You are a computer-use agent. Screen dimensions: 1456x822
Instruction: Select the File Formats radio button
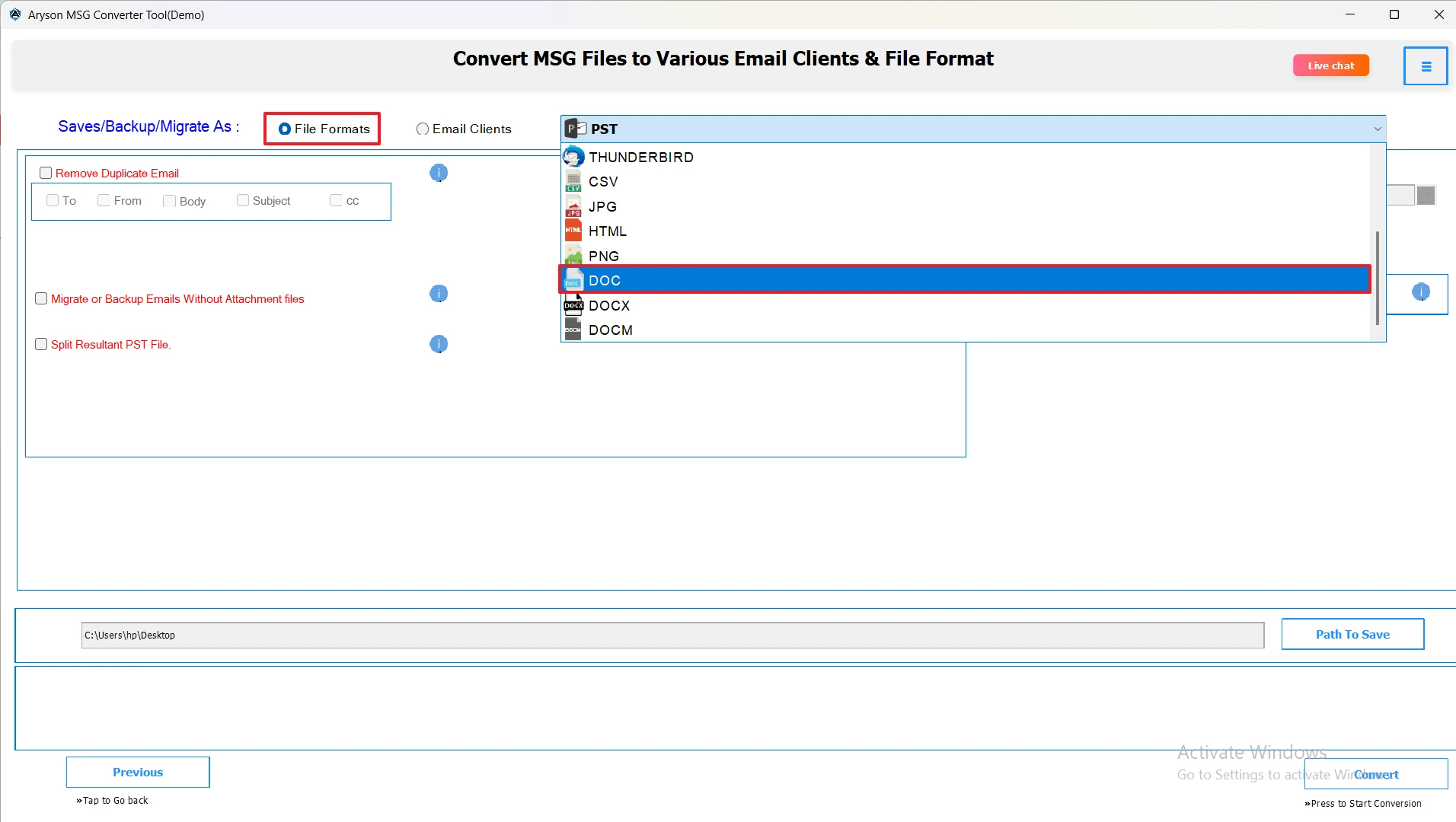point(285,129)
